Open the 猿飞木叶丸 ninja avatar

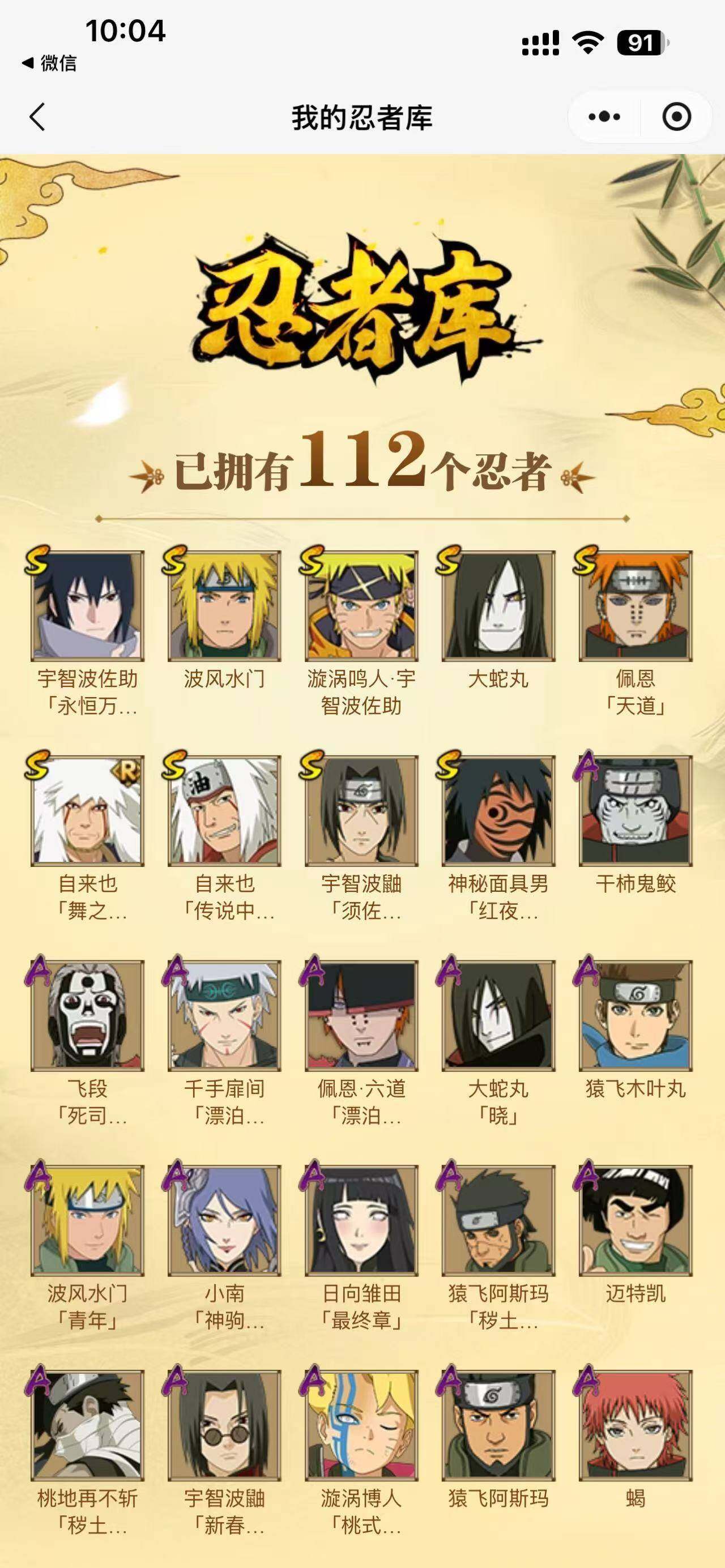click(636, 1015)
